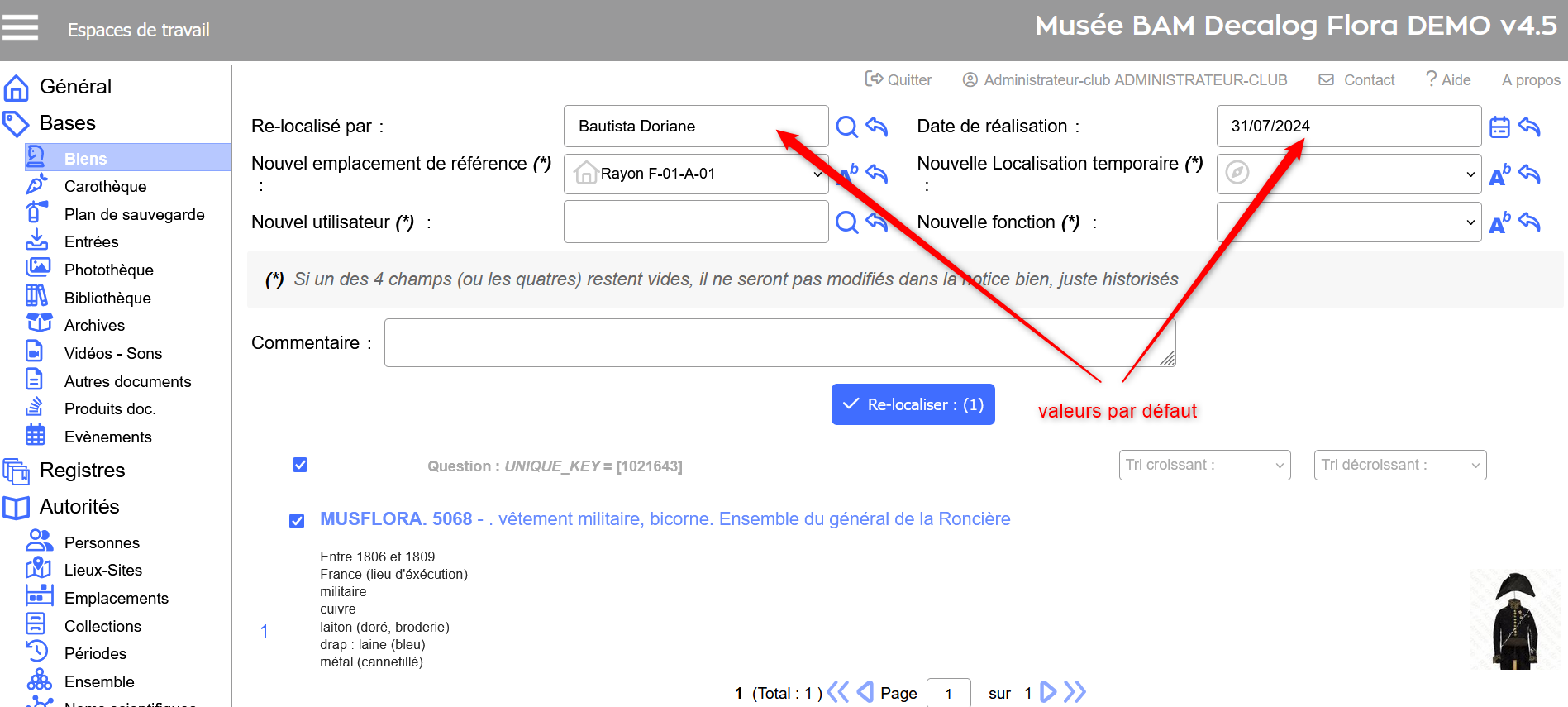Image resolution: width=1568 pixels, height=707 pixels.
Task: Click text icon beside Nouvelle fonction dropdown
Action: click(x=1499, y=223)
